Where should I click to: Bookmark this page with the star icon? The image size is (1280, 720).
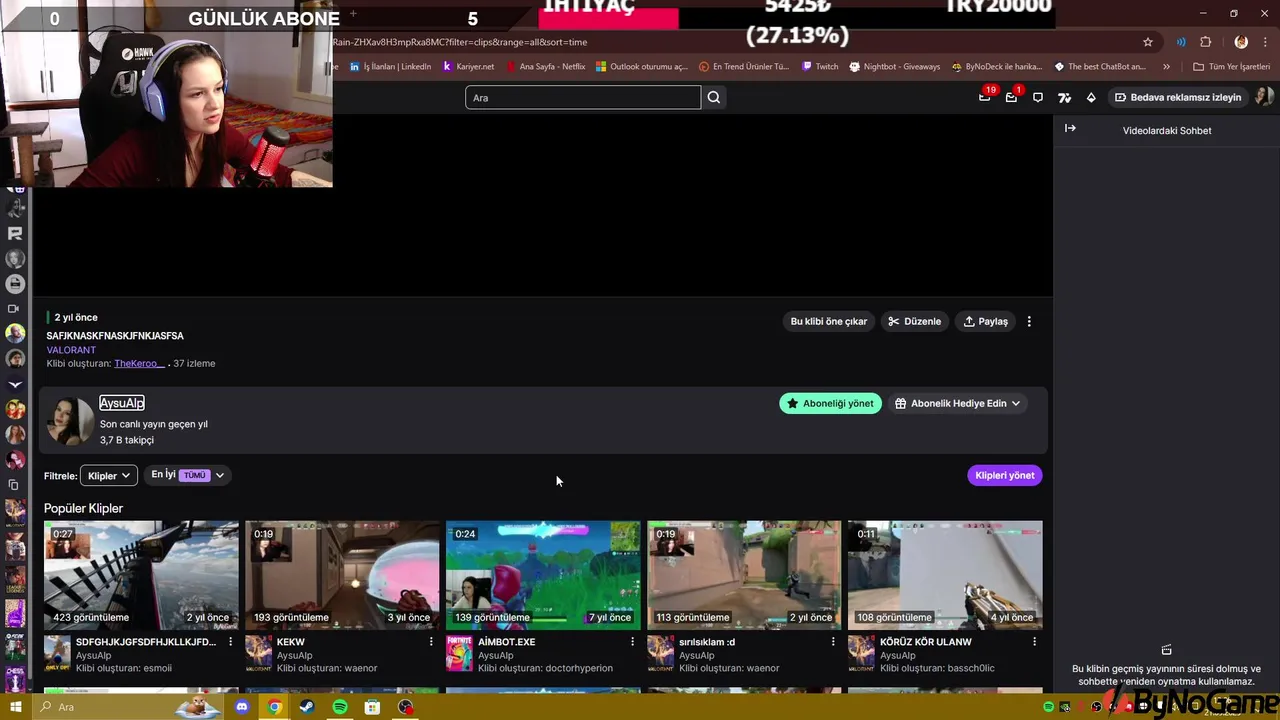coord(1148,42)
